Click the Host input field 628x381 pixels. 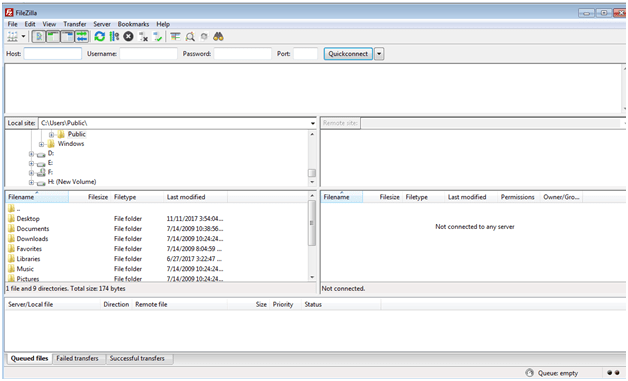52,54
